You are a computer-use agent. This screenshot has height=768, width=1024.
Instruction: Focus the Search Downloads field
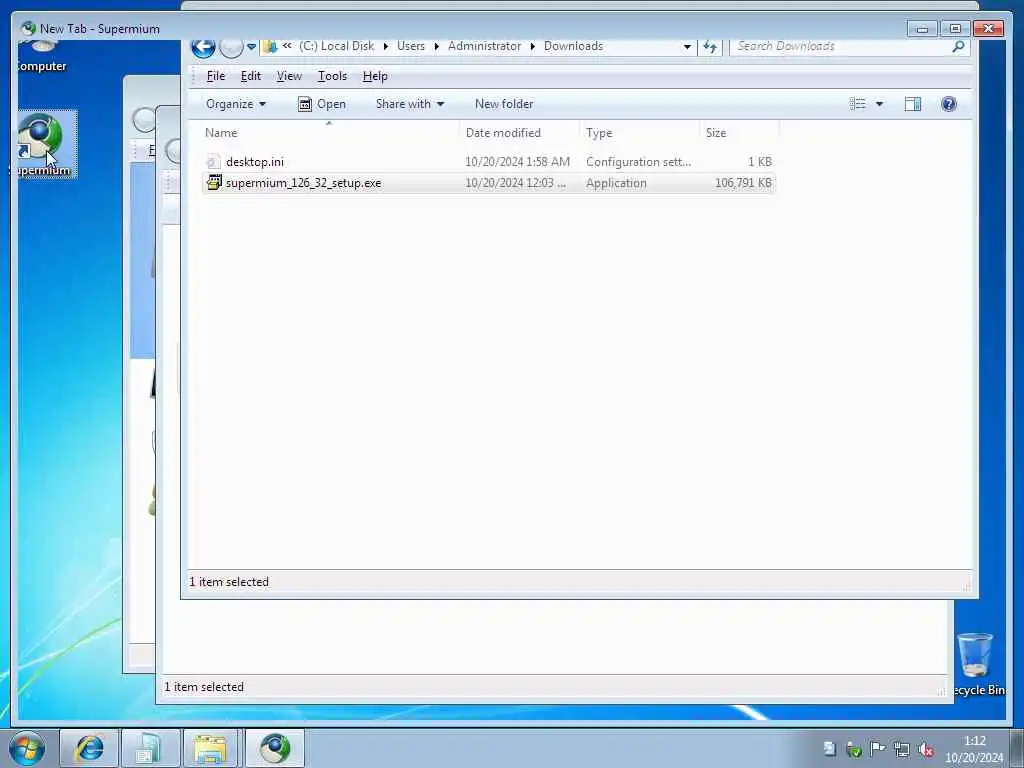tap(840, 46)
